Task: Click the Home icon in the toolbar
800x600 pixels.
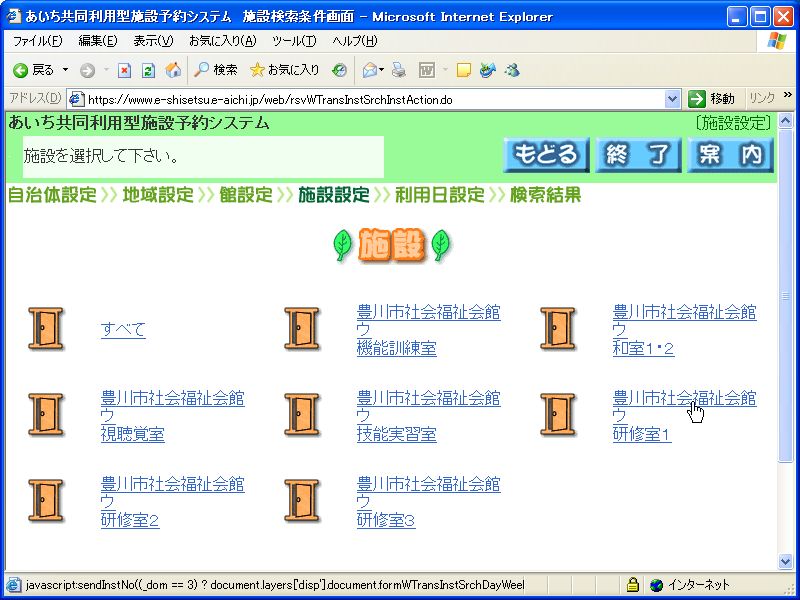Action: (173, 70)
